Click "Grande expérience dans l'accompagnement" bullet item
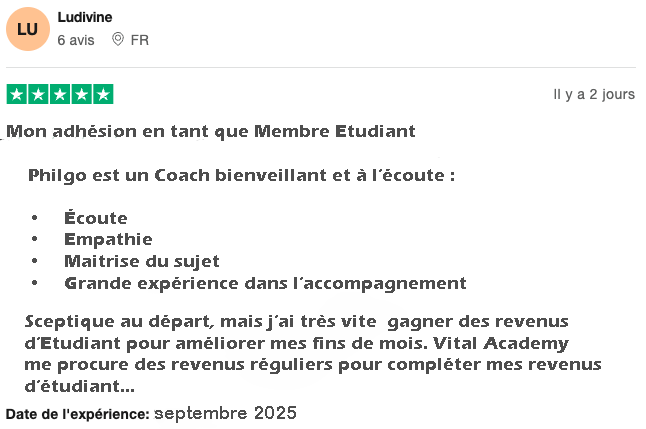646x429 pixels. (265, 283)
